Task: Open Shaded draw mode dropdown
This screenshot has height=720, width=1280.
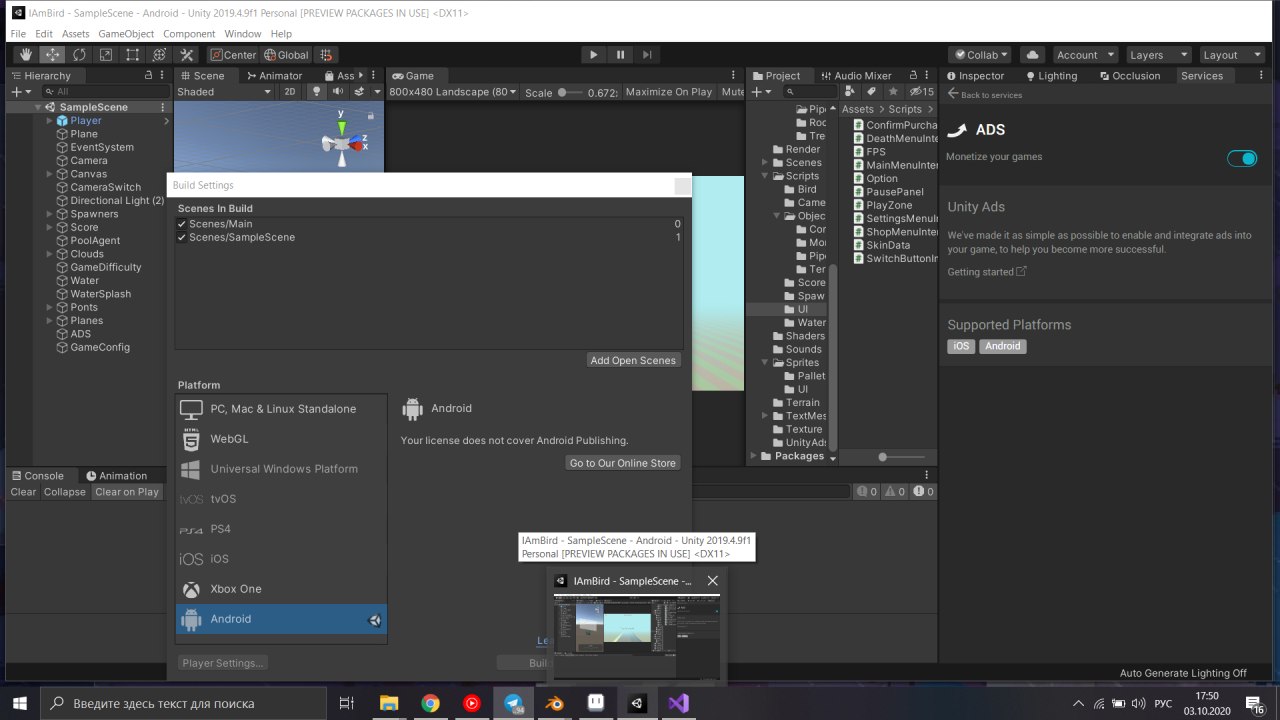Action: coord(223,91)
